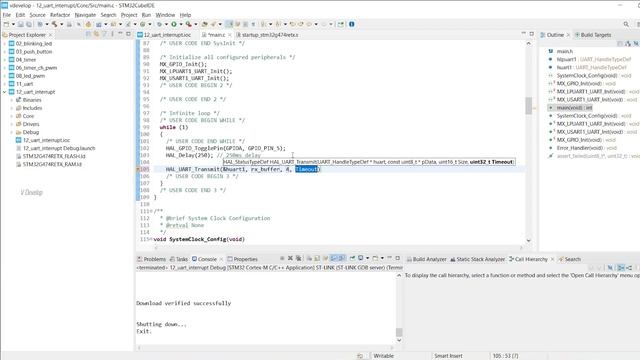Collapse comment fold at line 111
The height and width of the screenshot is (360, 640).
(x=152, y=211)
